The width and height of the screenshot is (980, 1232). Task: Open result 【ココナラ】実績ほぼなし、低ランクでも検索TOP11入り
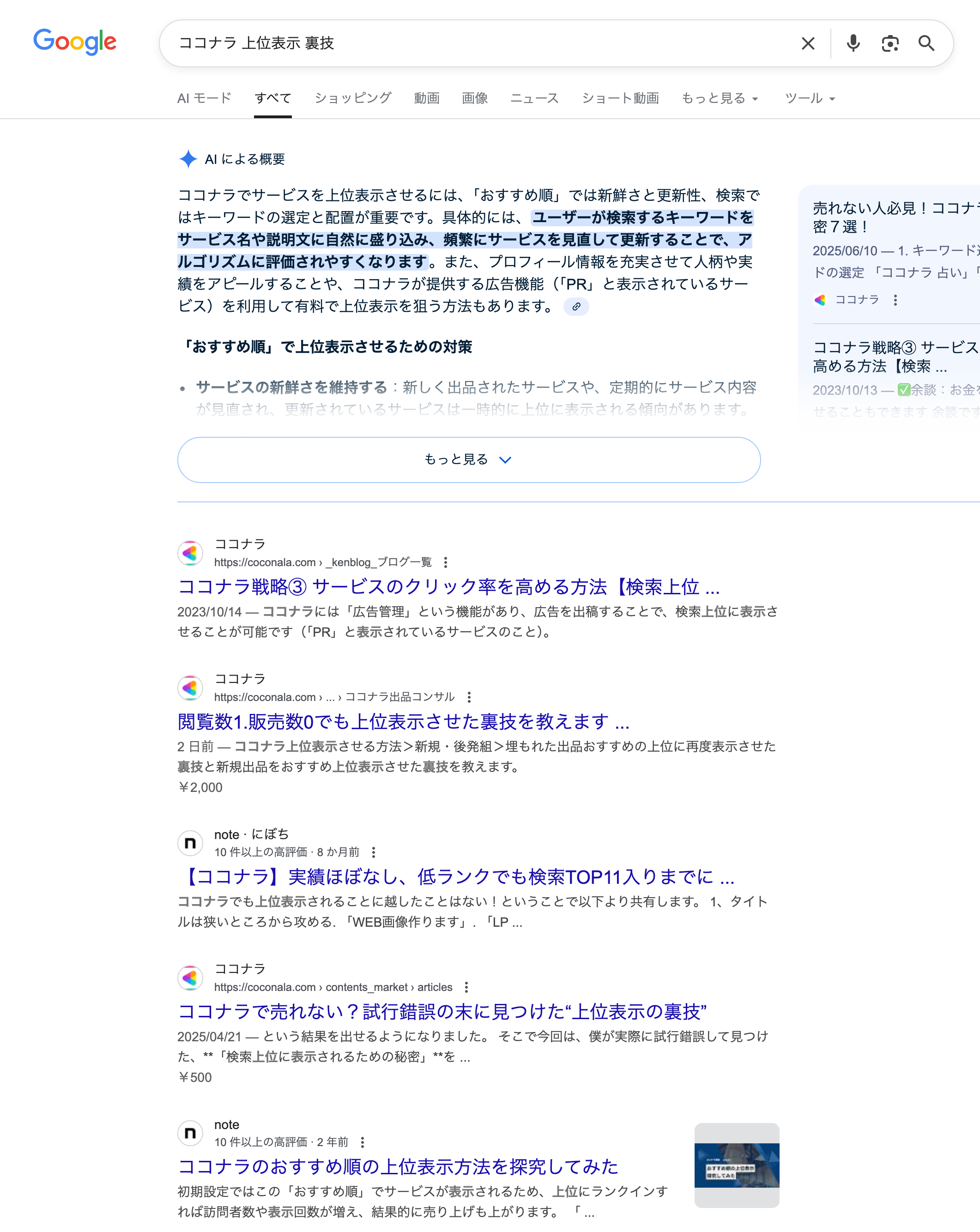coord(456,876)
